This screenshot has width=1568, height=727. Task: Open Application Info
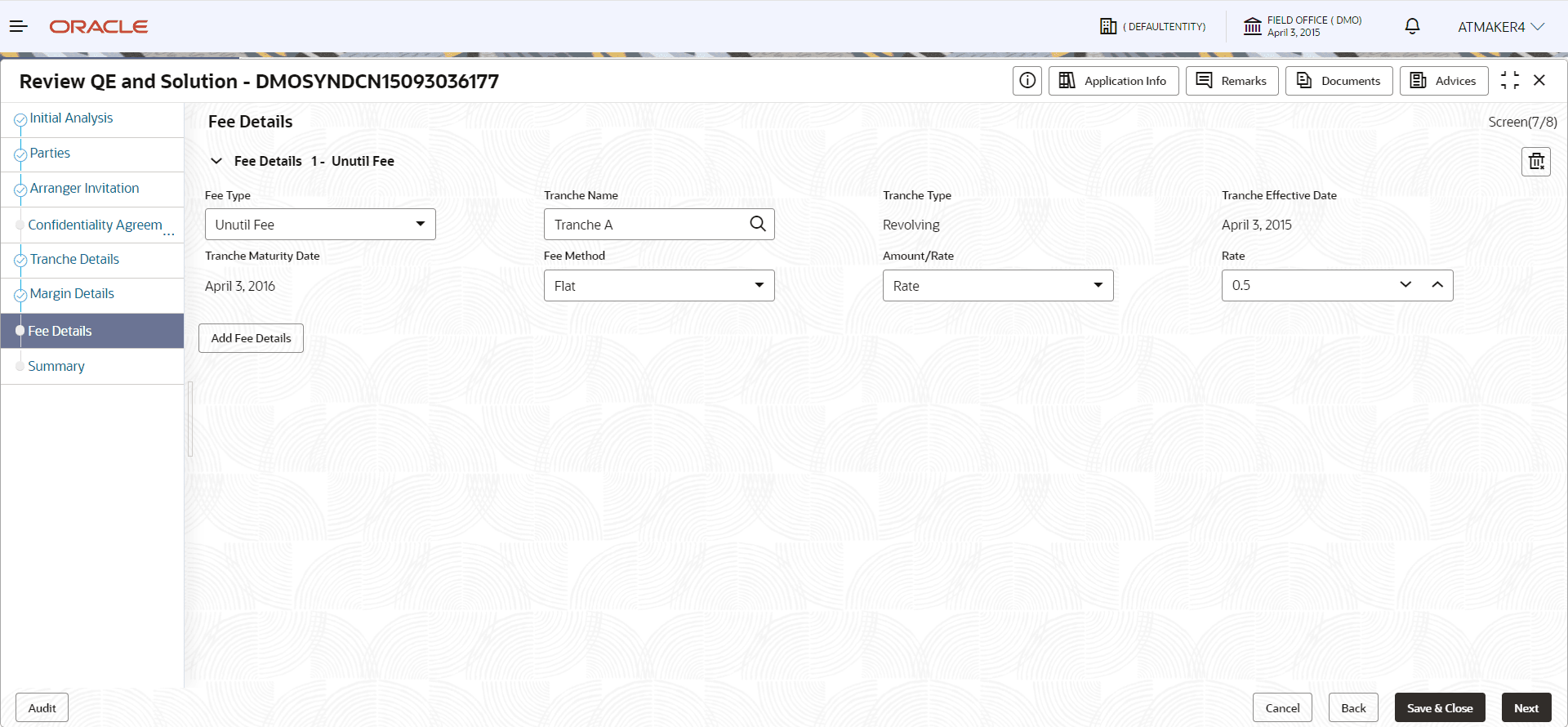point(1114,81)
